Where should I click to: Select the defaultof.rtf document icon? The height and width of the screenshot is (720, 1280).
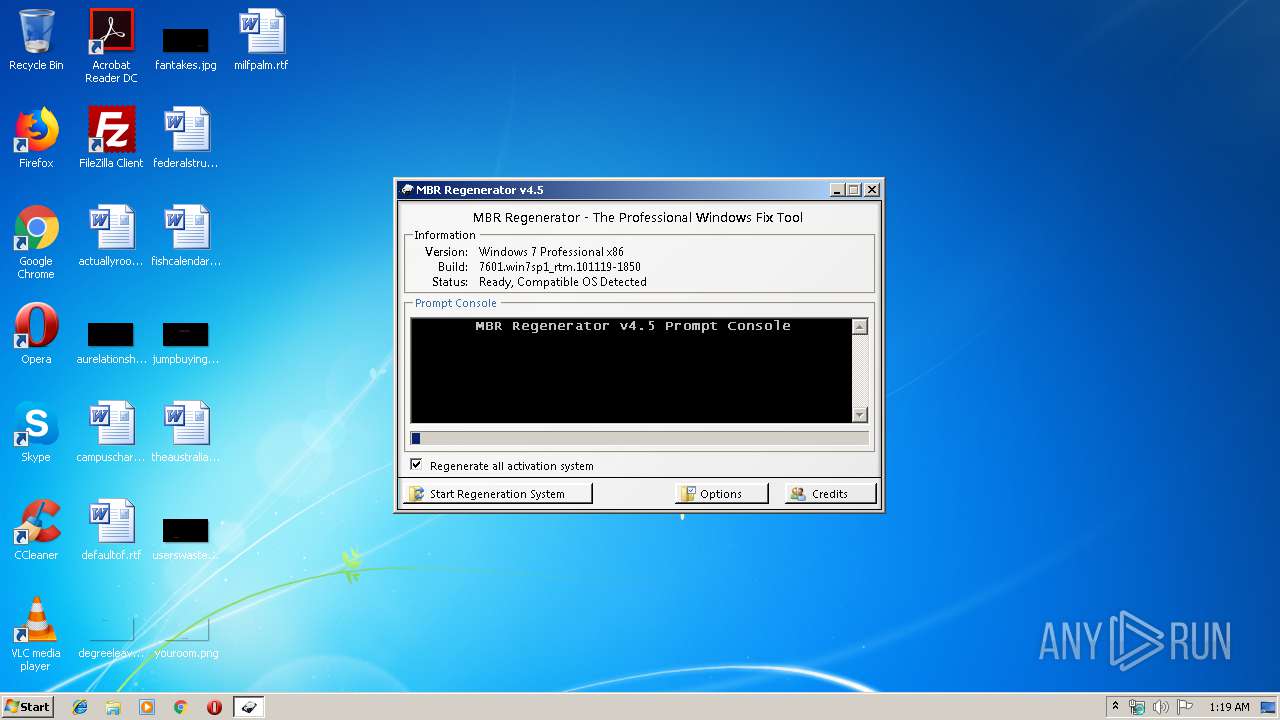[x=111, y=530]
